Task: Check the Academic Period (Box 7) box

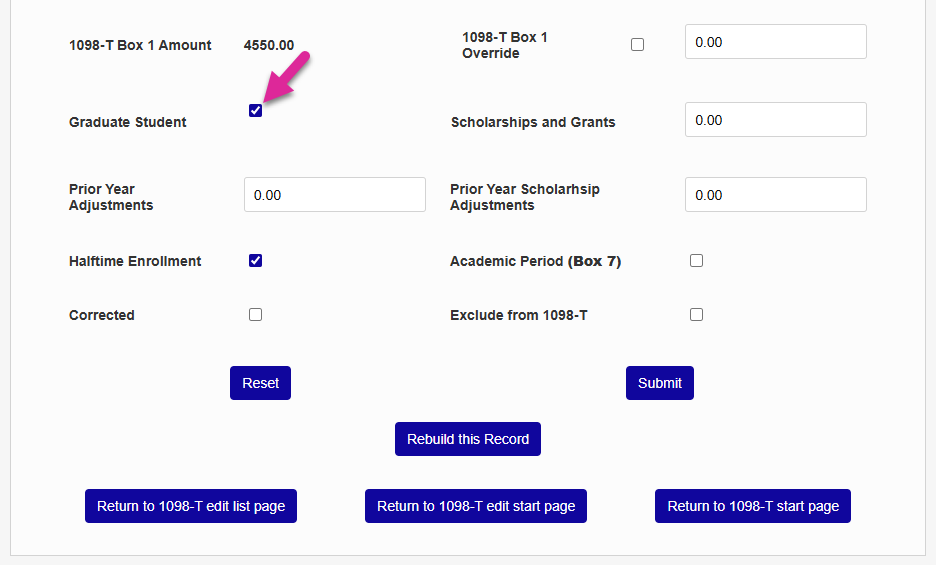Action: 697,261
